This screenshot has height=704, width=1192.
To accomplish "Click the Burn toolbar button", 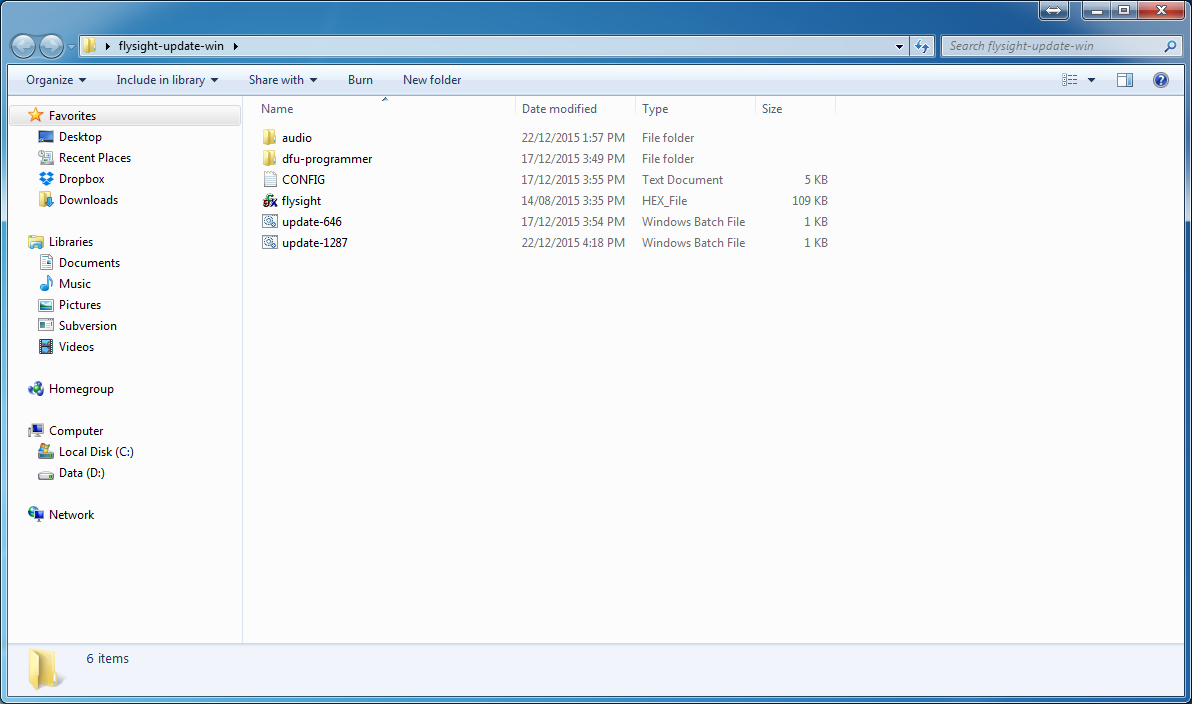I will (360, 80).
